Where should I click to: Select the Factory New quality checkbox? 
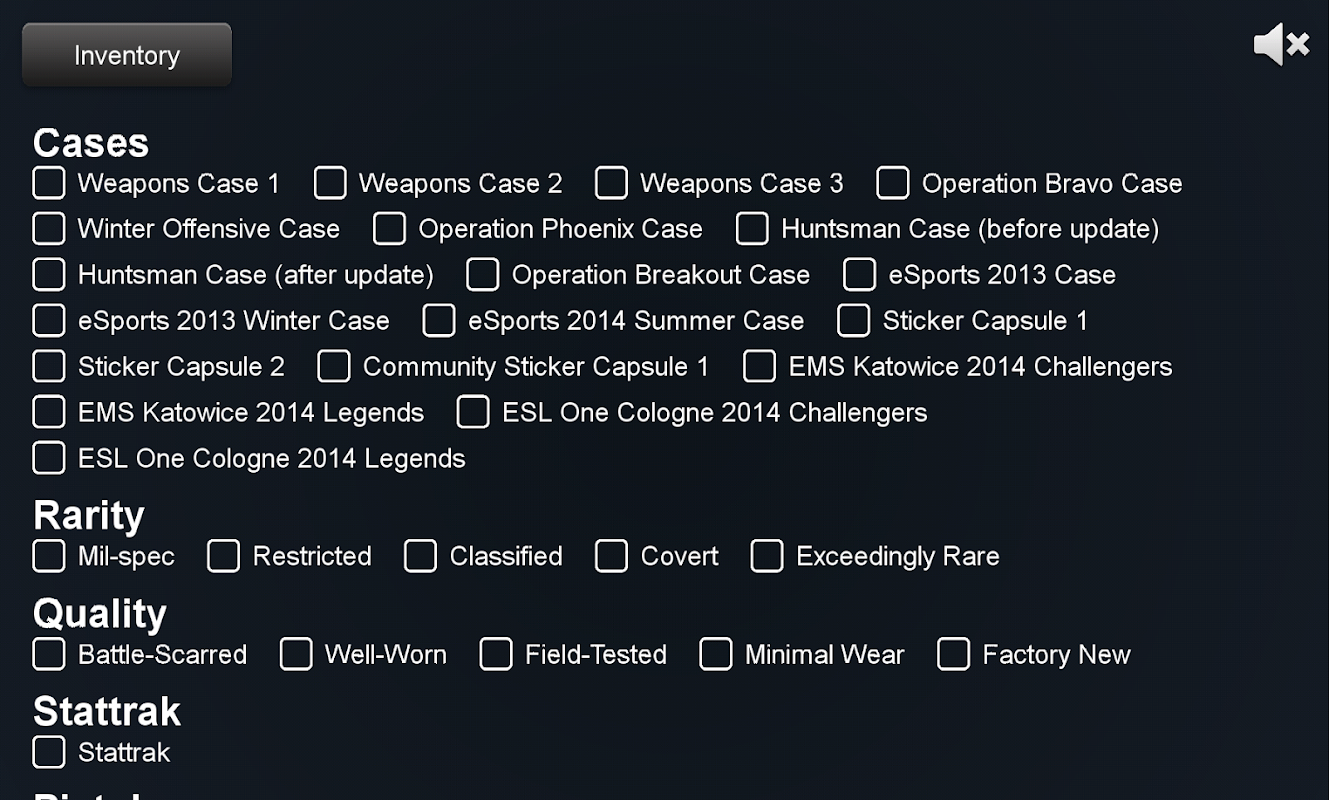click(954, 654)
